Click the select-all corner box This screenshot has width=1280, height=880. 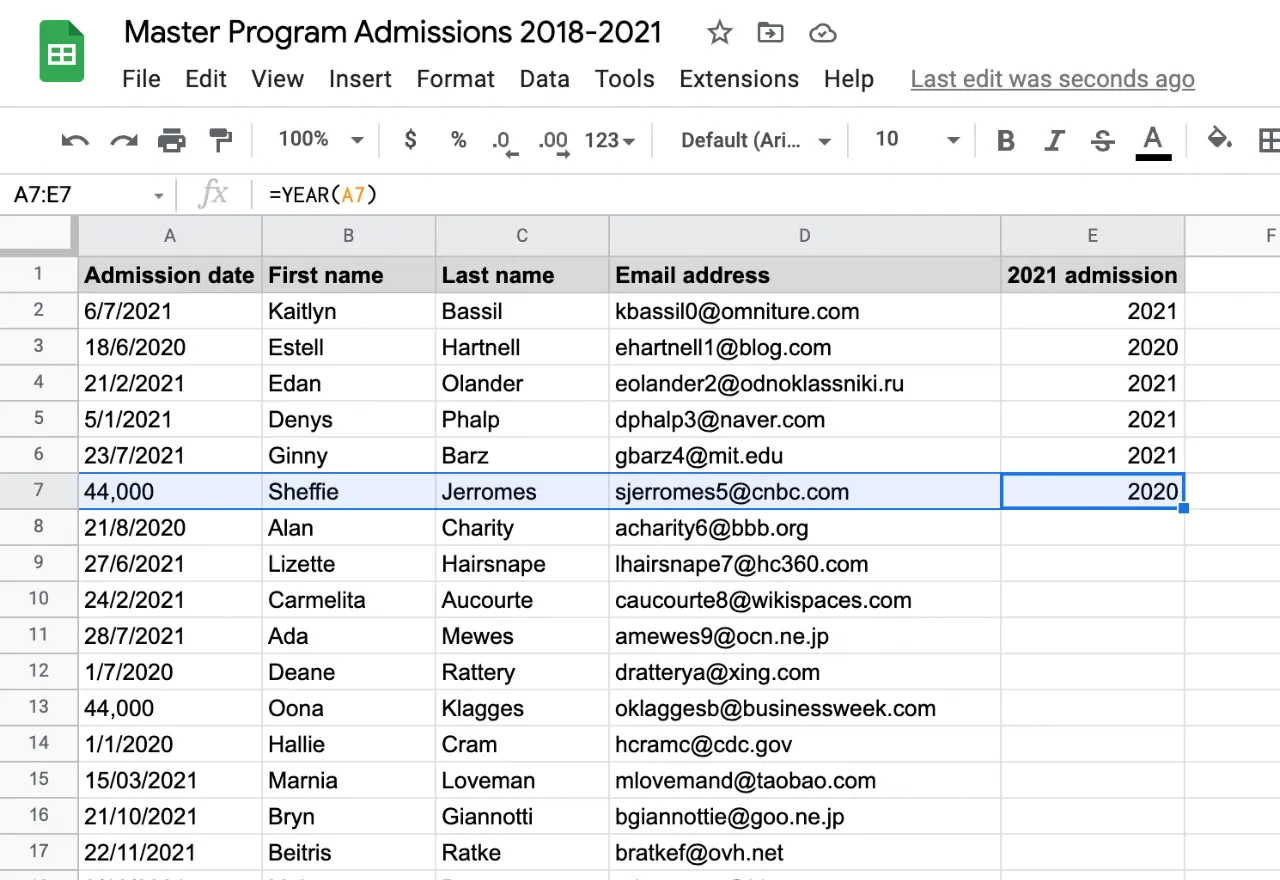pos(39,235)
